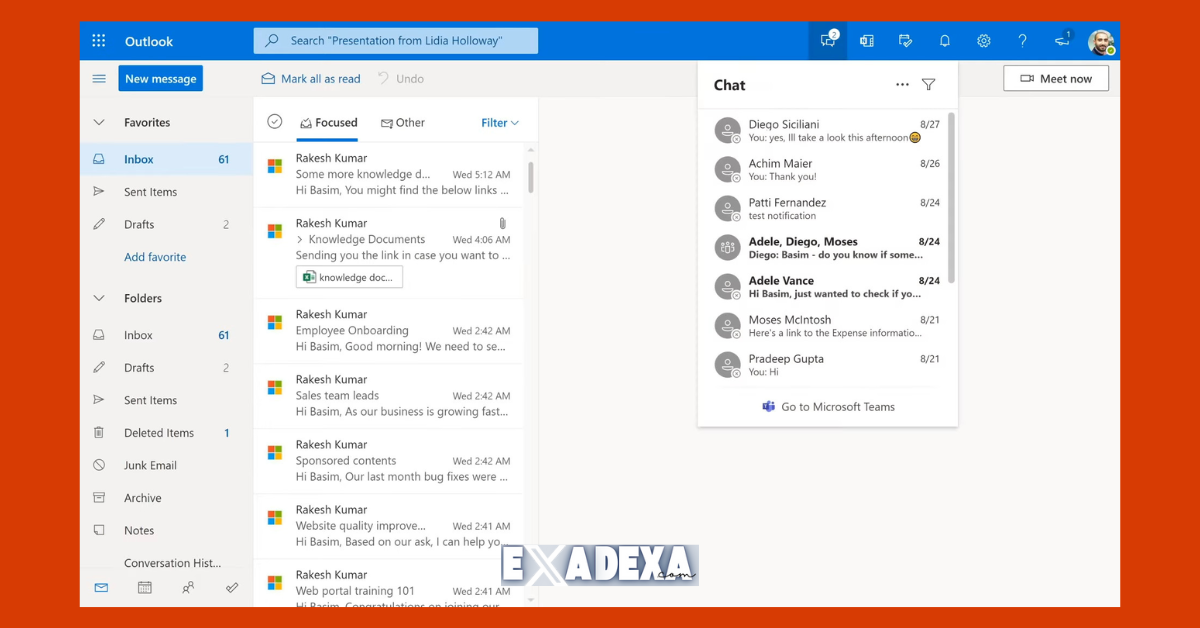Viewport: 1200px width, 628px height.
Task: Collapse the Folders section
Action: coord(98,298)
